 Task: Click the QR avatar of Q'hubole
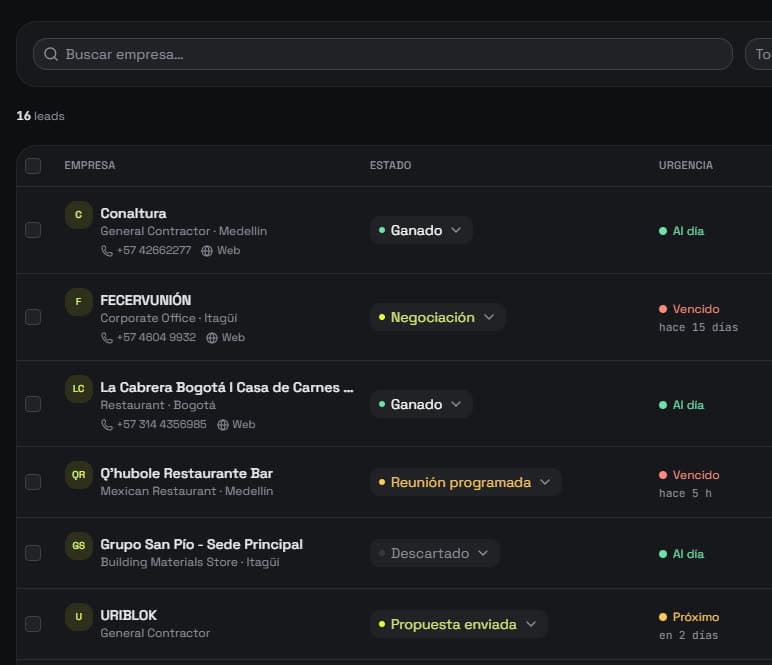coord(79,475)
